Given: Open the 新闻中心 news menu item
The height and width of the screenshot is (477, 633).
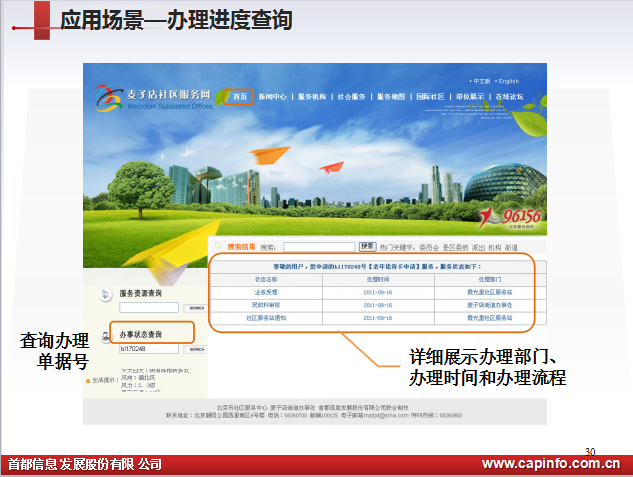Looking at the screenshot, I should pos(272,97).
